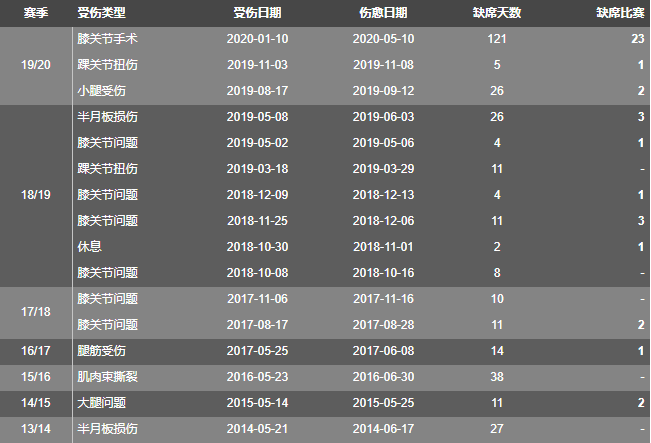Viewport: 651px width, 443px height.
Task: Click the 赛季 column header
Action: (x=36, y=13)
